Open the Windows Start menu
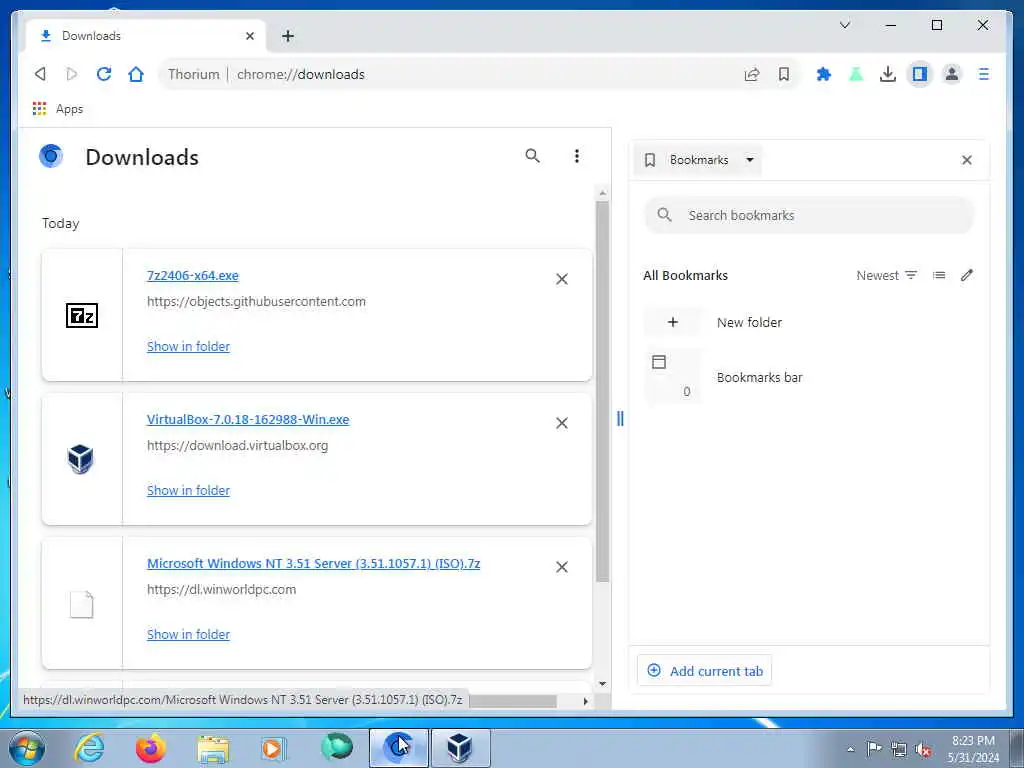This screenshot has width=1024, height=768. click(27, 748)
